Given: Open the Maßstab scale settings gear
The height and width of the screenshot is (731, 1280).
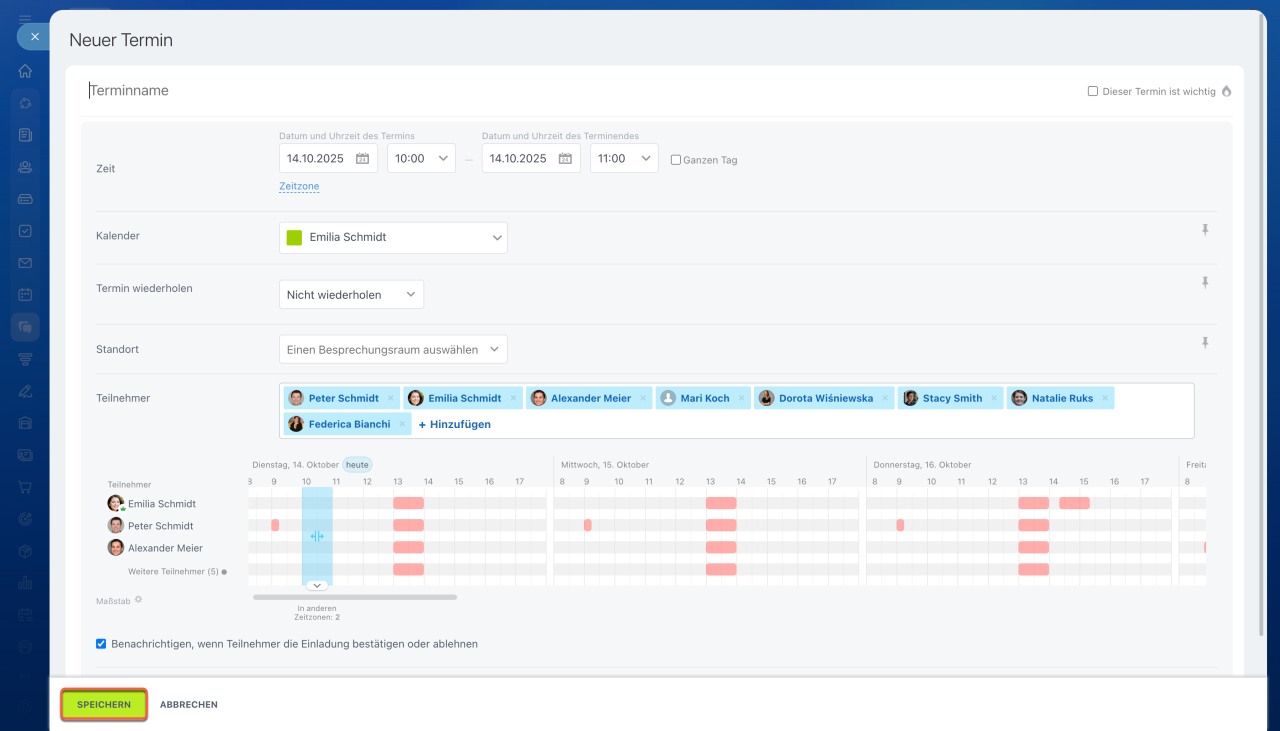Looking at the screenshot, I should point(139,600).
